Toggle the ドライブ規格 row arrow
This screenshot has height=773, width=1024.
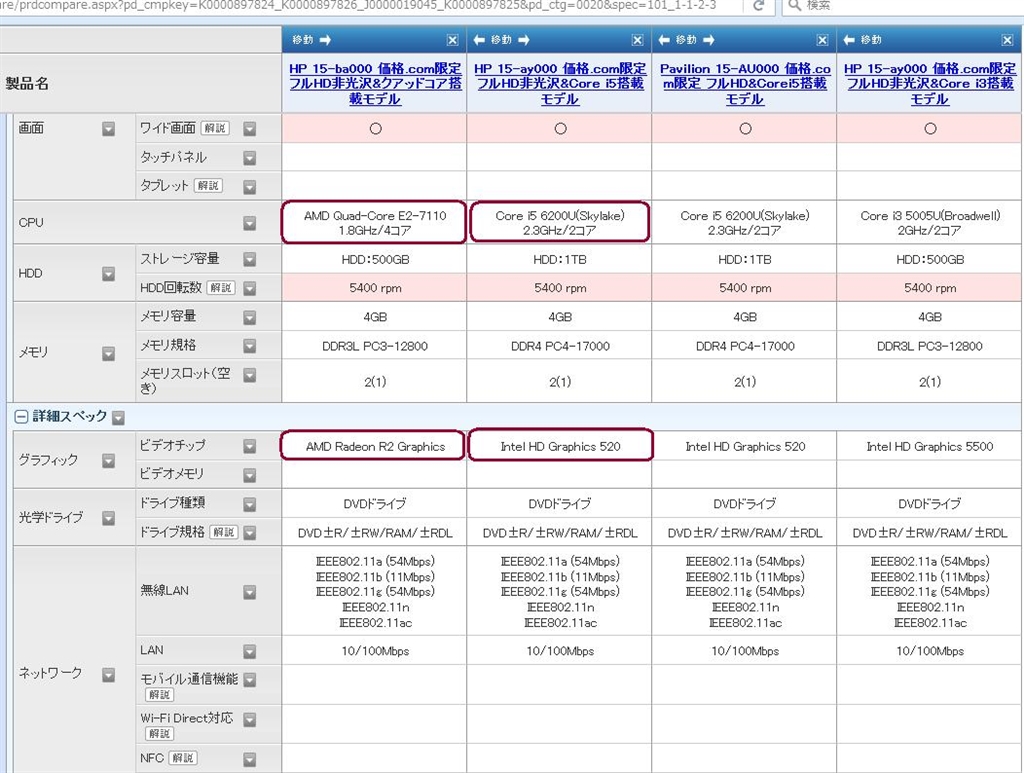pos(249,533)
